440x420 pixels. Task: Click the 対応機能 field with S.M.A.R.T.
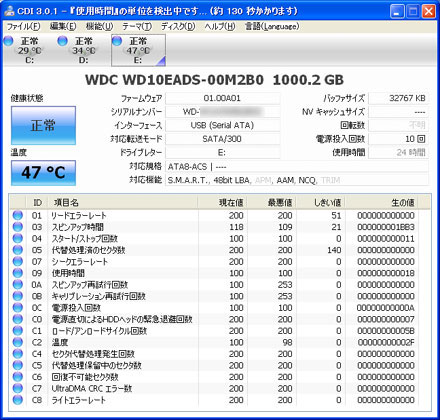point(297,180)
